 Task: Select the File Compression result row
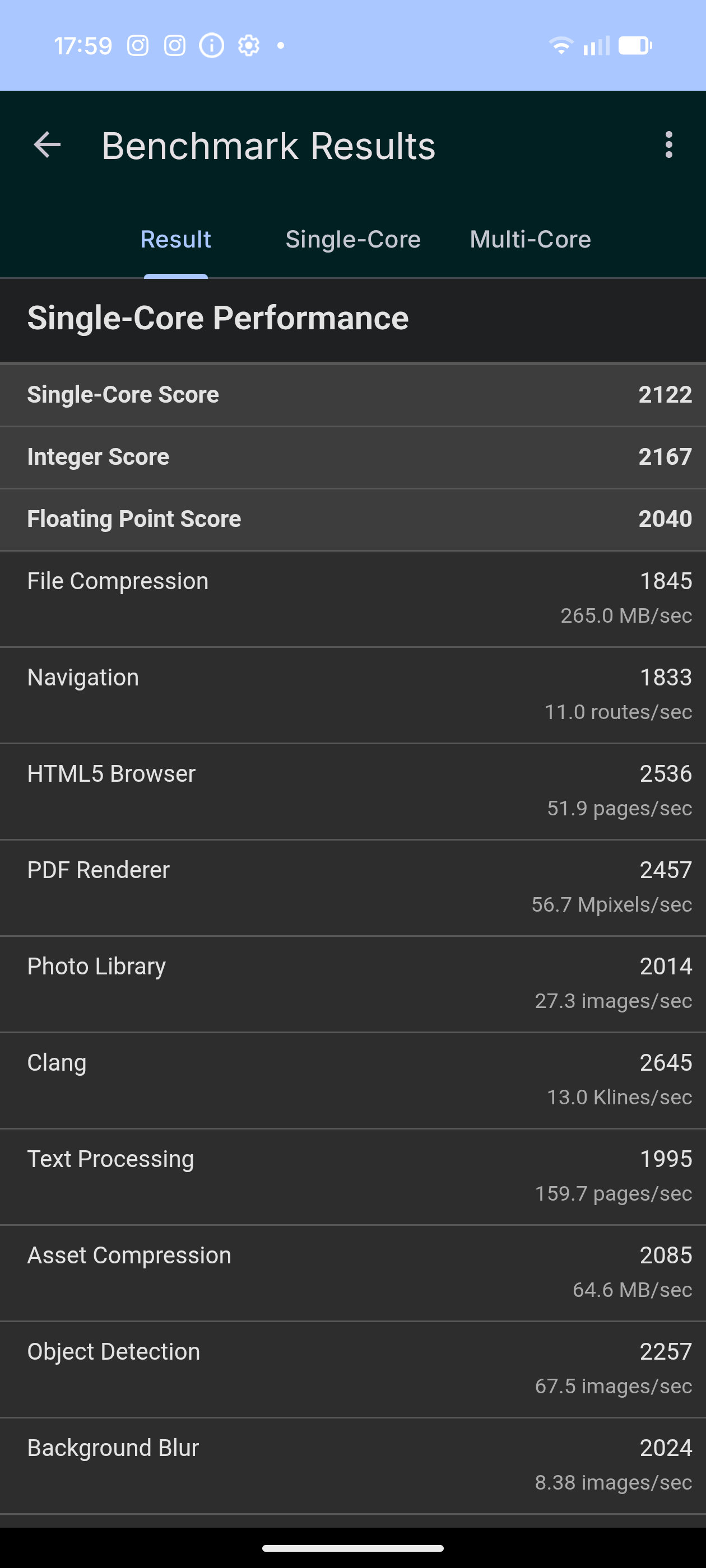(352, 598)
